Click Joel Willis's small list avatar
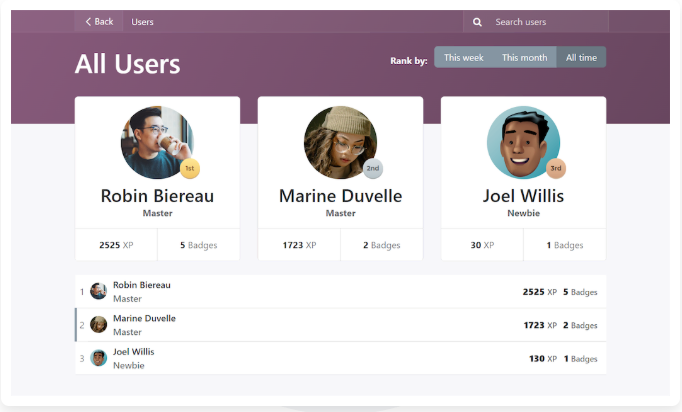This screenshot has width=682, height=412. [99, 357]
